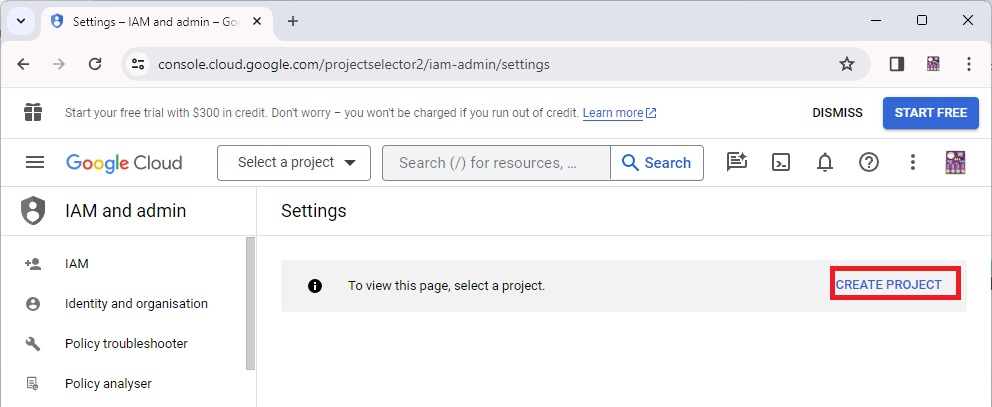This screenshot has height=407, width=992.
Task: Click the Google Cloud logo
Action: [x=124, y=163]
